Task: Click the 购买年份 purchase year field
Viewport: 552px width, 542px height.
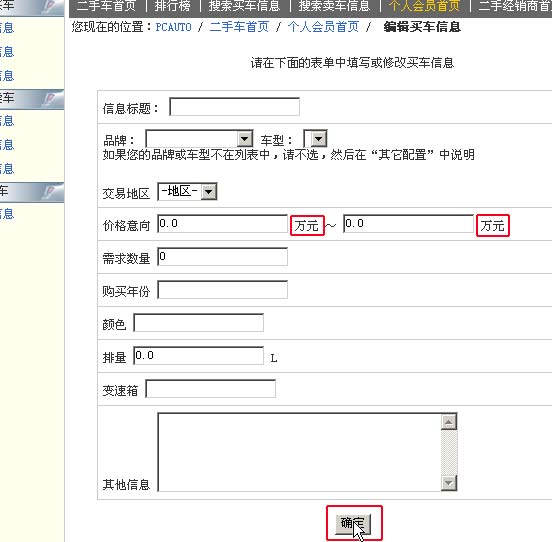Action: point(222,290)
